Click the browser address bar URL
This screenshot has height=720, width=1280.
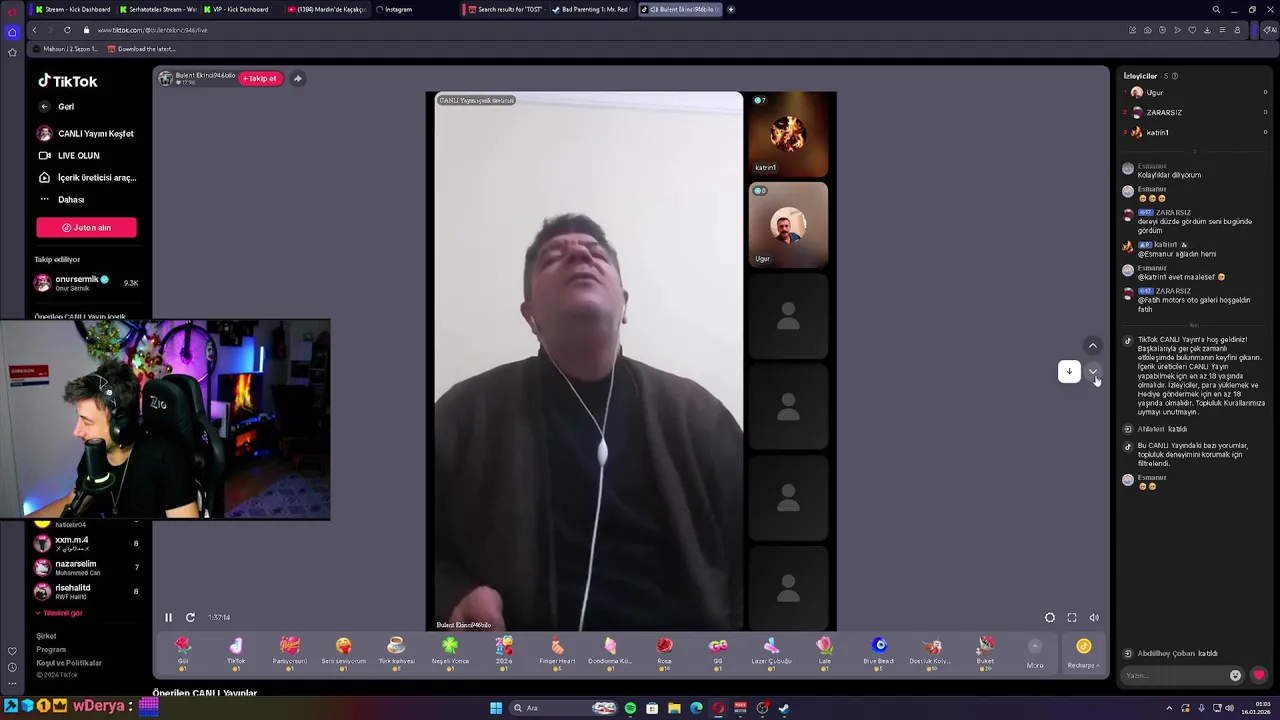click(x=152, y=30)
